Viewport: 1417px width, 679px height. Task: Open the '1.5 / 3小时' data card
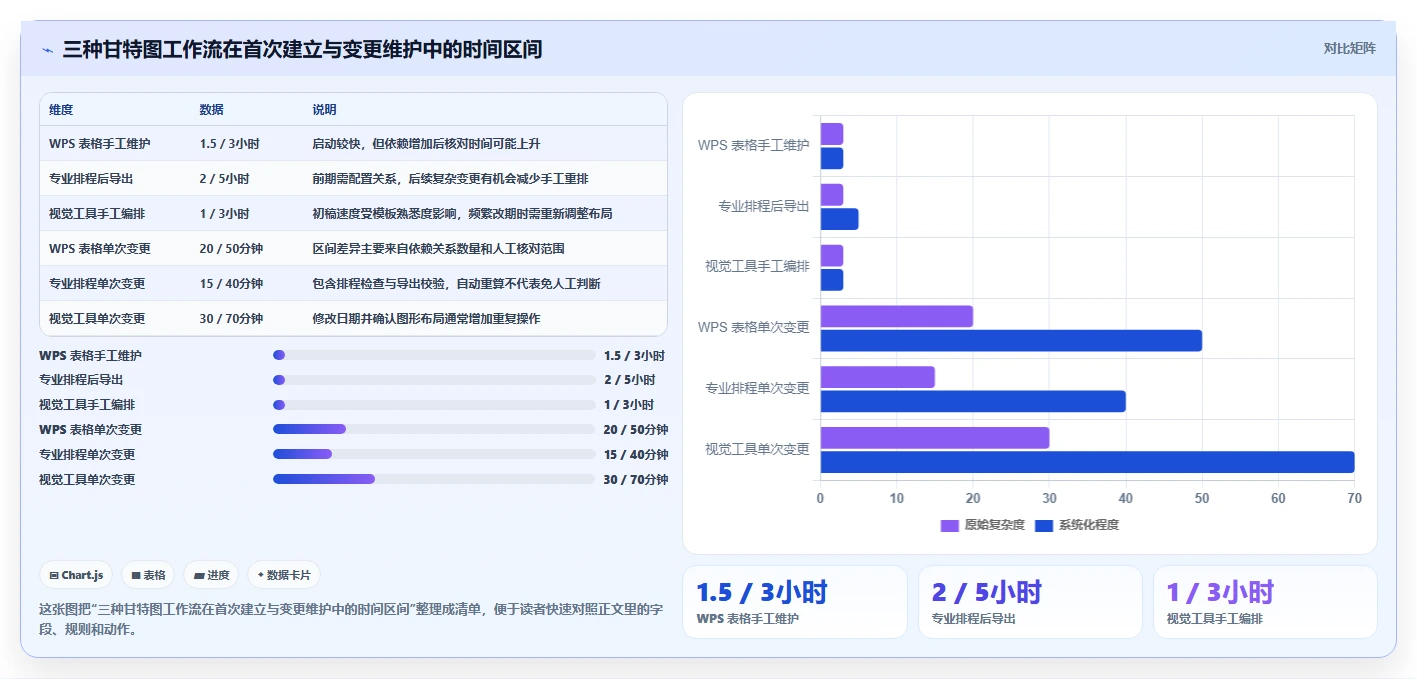tap(795, 602)
